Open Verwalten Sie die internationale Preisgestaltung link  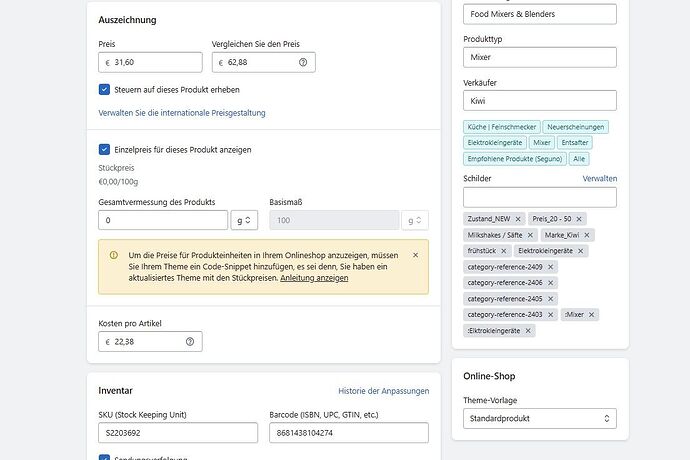182,113
